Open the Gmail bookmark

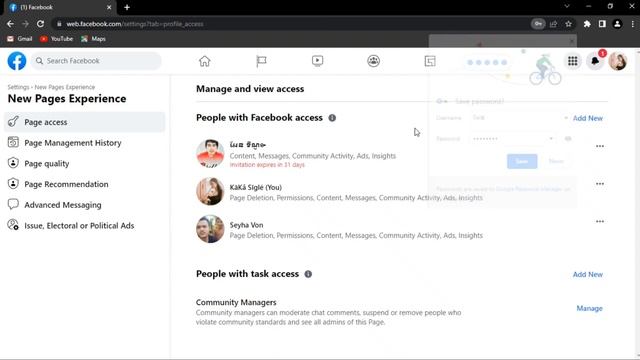coord(20,39)
